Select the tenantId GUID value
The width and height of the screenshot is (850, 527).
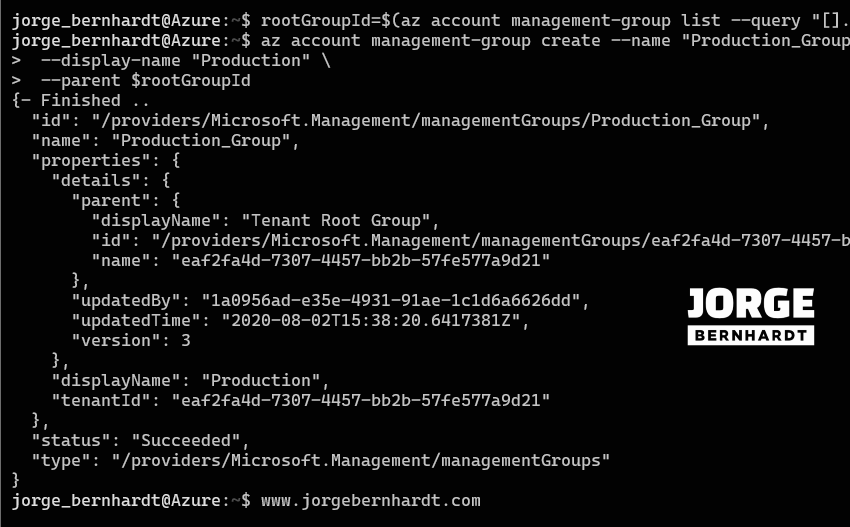(360, 400)
